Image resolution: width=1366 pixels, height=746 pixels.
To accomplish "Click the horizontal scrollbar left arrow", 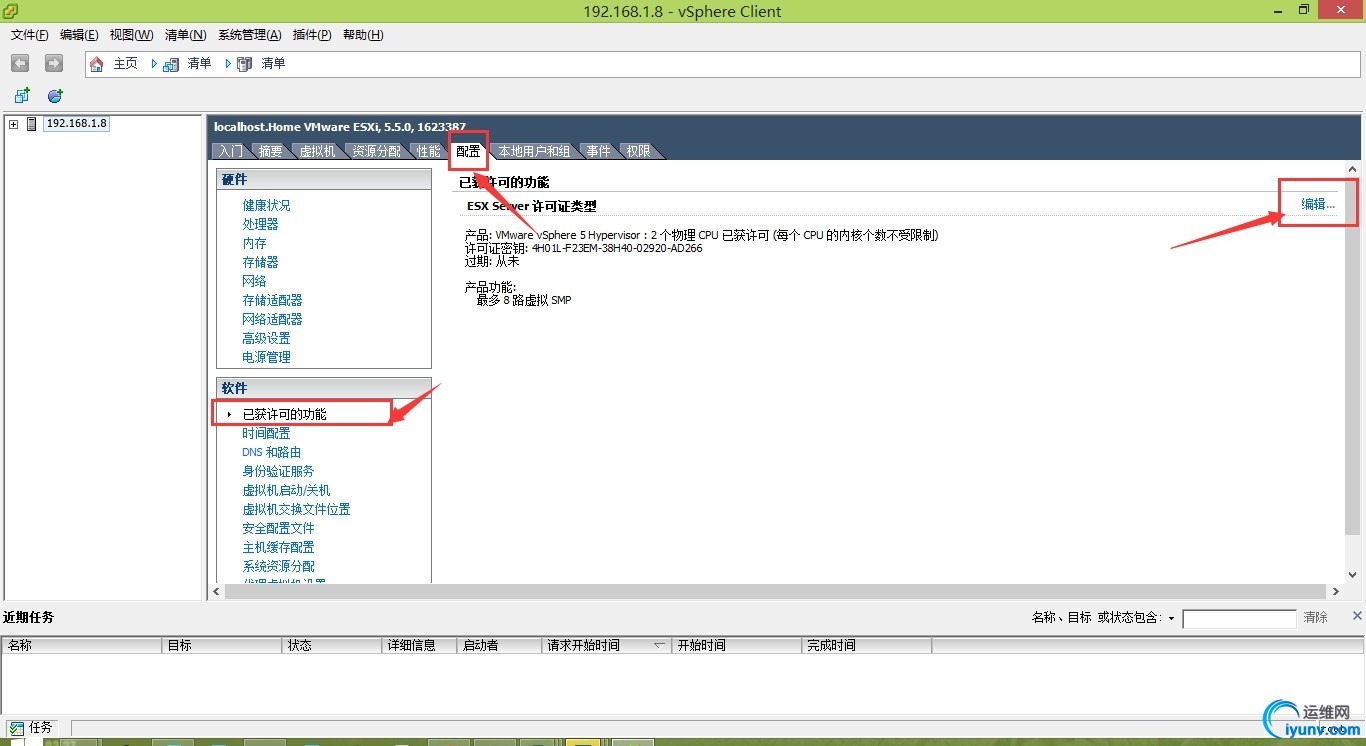I will (x=218, y=592).
